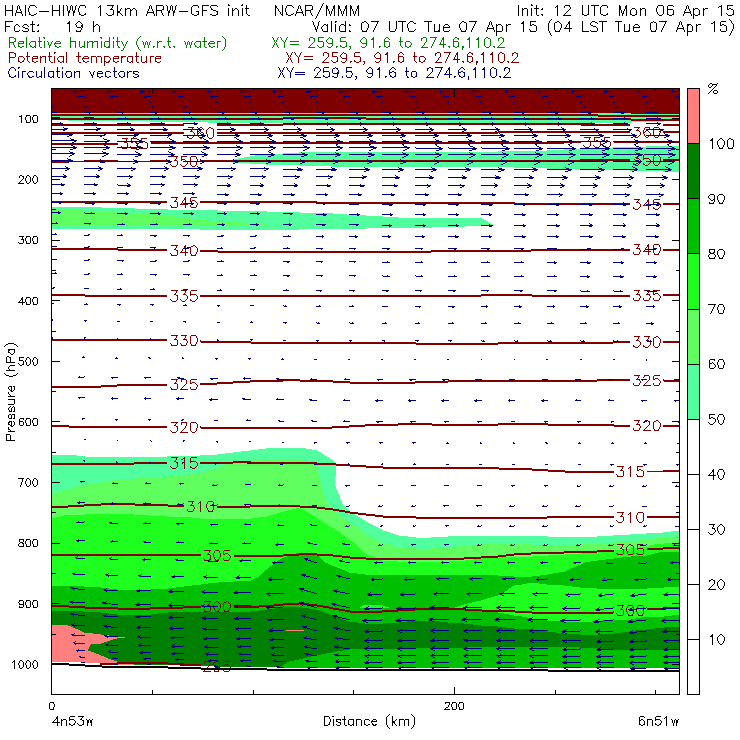Click the '%' unit above the colorbar
Viewport: 740px width, 740px height.
[713, 89]
